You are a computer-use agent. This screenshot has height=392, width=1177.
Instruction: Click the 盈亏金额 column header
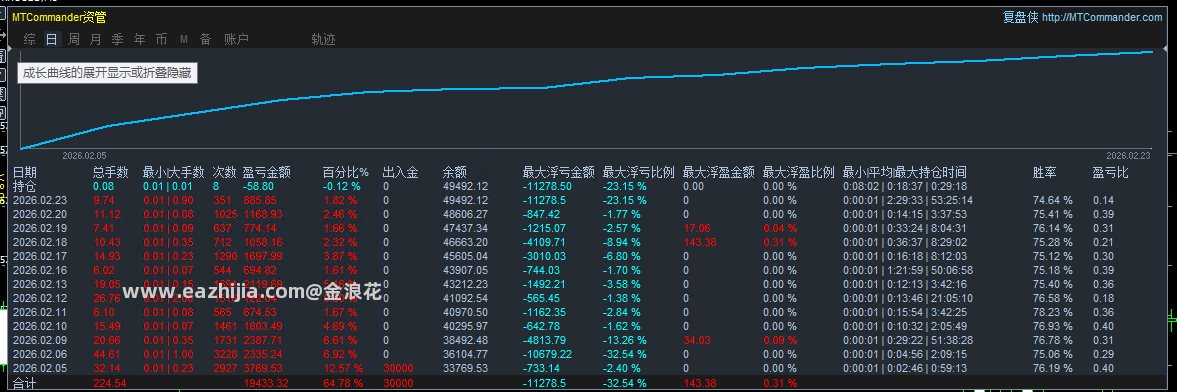pyautogui.click(x=266, y=173)
